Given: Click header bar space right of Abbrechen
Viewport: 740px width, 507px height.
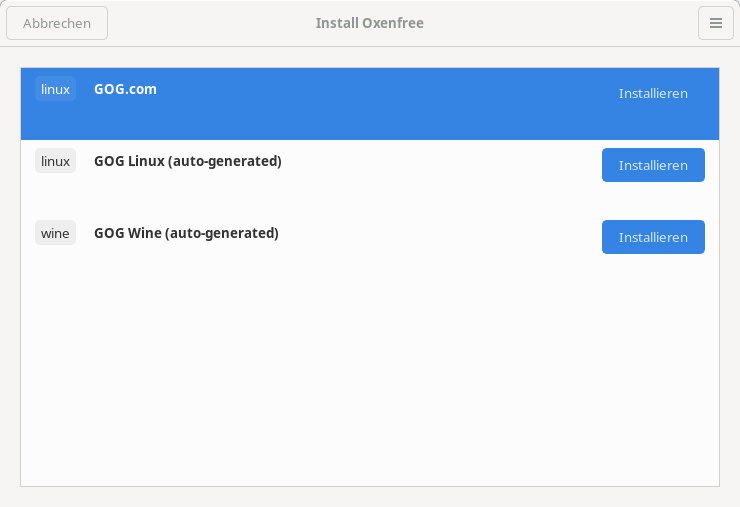Looking at the screenshot, I should (200, 23).
